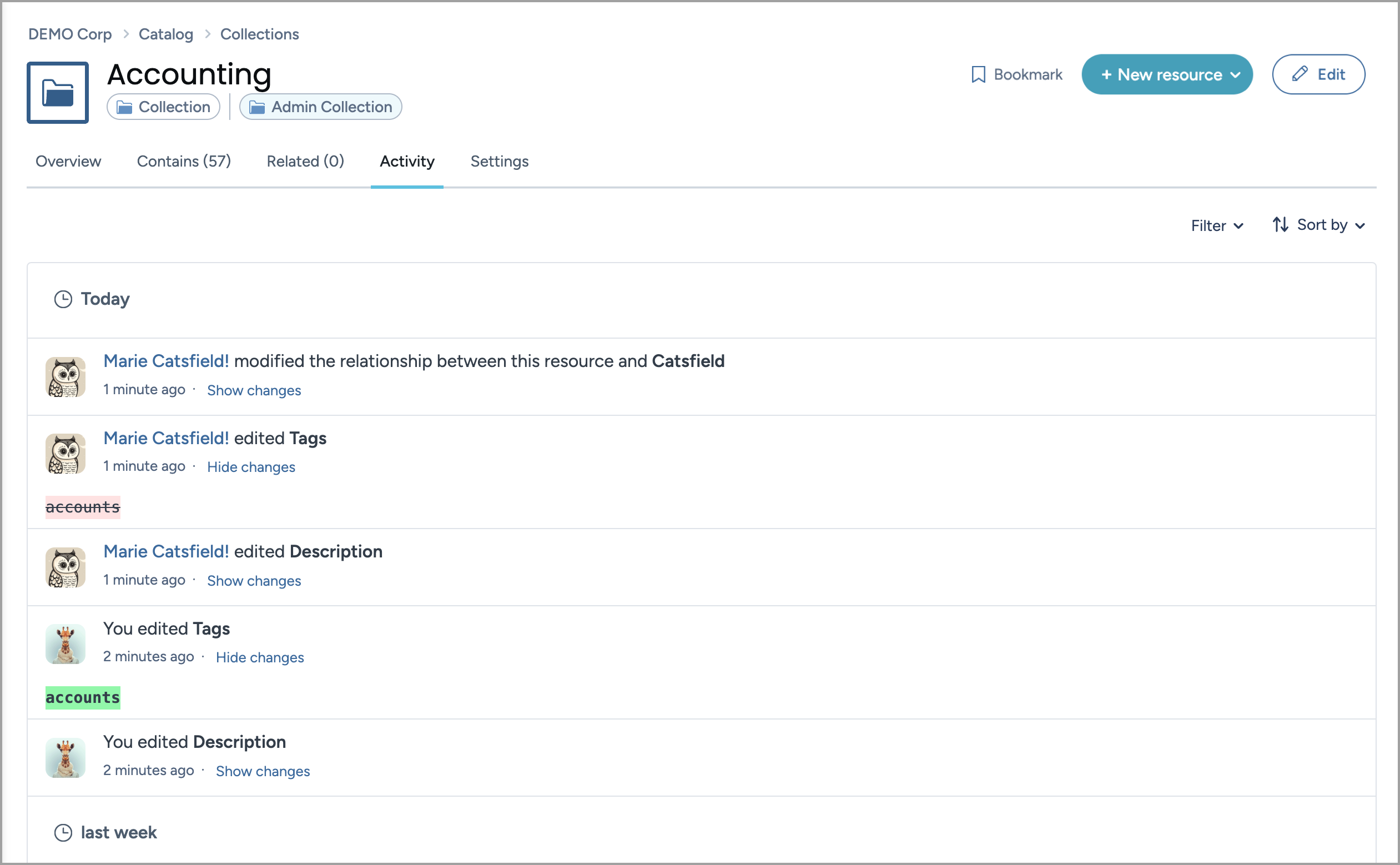Image resolution: width=1400 pixels, height=865 pixels.
Task: Click the pencil icon on the Edit button
Action: (1300, 74)
